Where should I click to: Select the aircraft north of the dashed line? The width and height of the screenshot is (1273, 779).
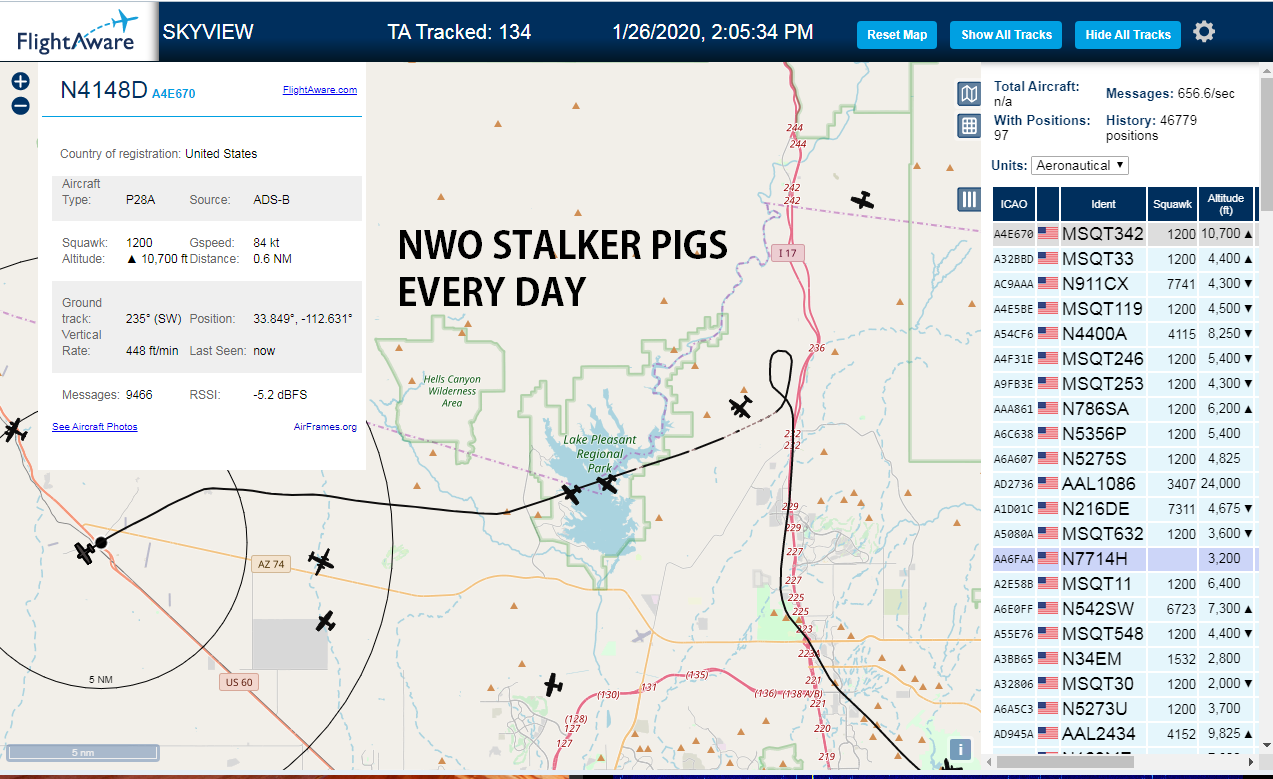[x=863, y=200]
